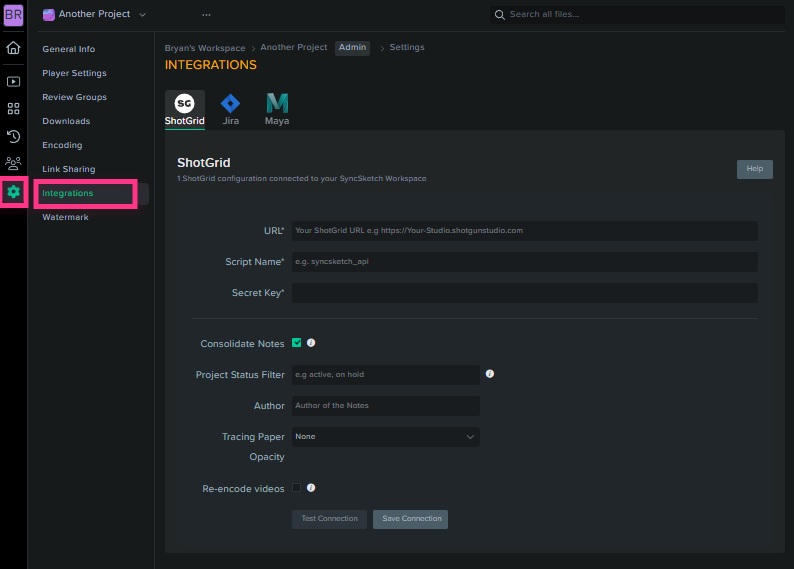Show info for Re-encode videos
This screenshot has height=569, width=794.
tap(311, 487)
